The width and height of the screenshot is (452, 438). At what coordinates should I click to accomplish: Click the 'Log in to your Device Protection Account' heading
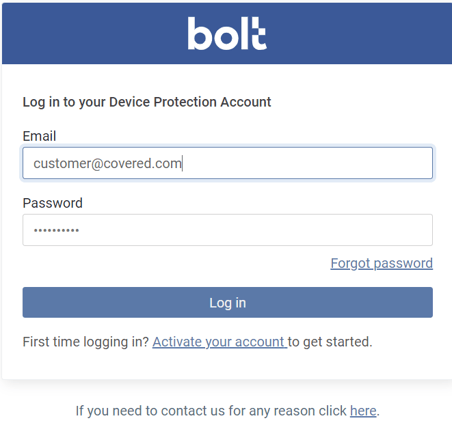pyautogui.click(x=147, y=102)
